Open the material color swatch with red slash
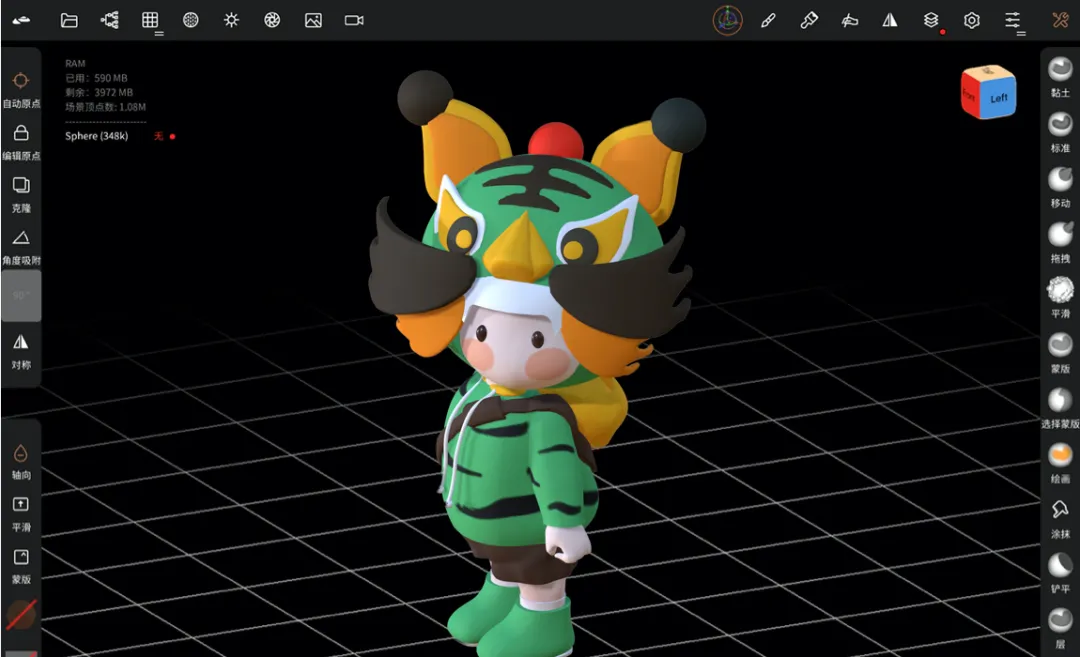This screenshot has height=657, width=1080. point(21,614)
